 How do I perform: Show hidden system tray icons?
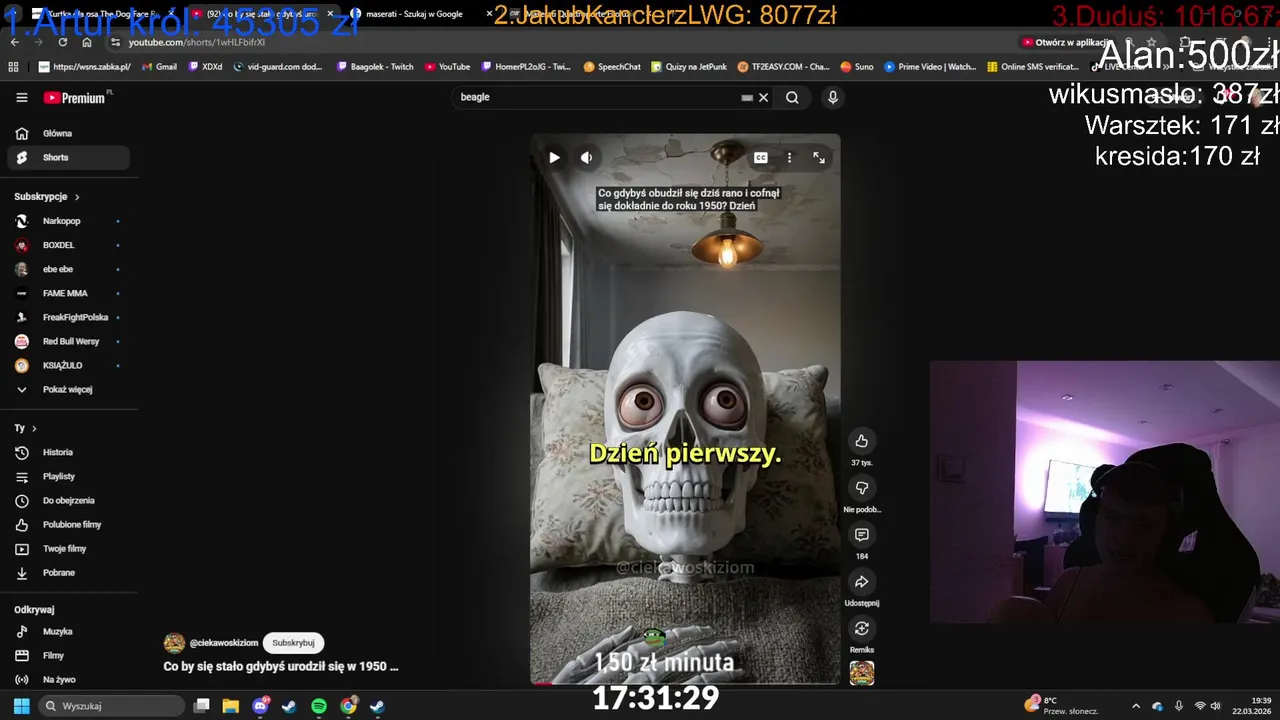click(1135, 706)
